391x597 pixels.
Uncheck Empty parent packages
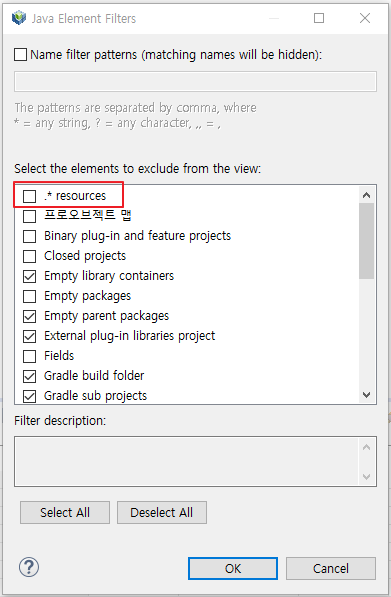(29, 316)
